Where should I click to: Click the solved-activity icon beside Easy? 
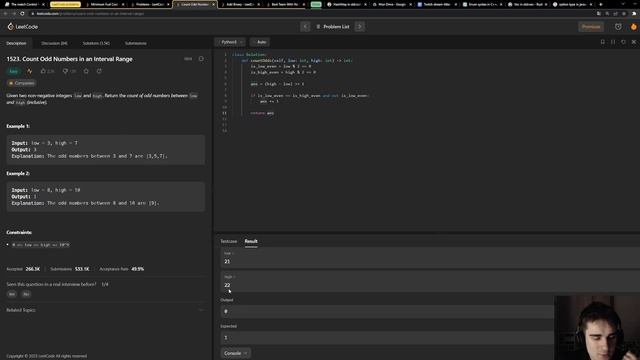click(29, 71)
